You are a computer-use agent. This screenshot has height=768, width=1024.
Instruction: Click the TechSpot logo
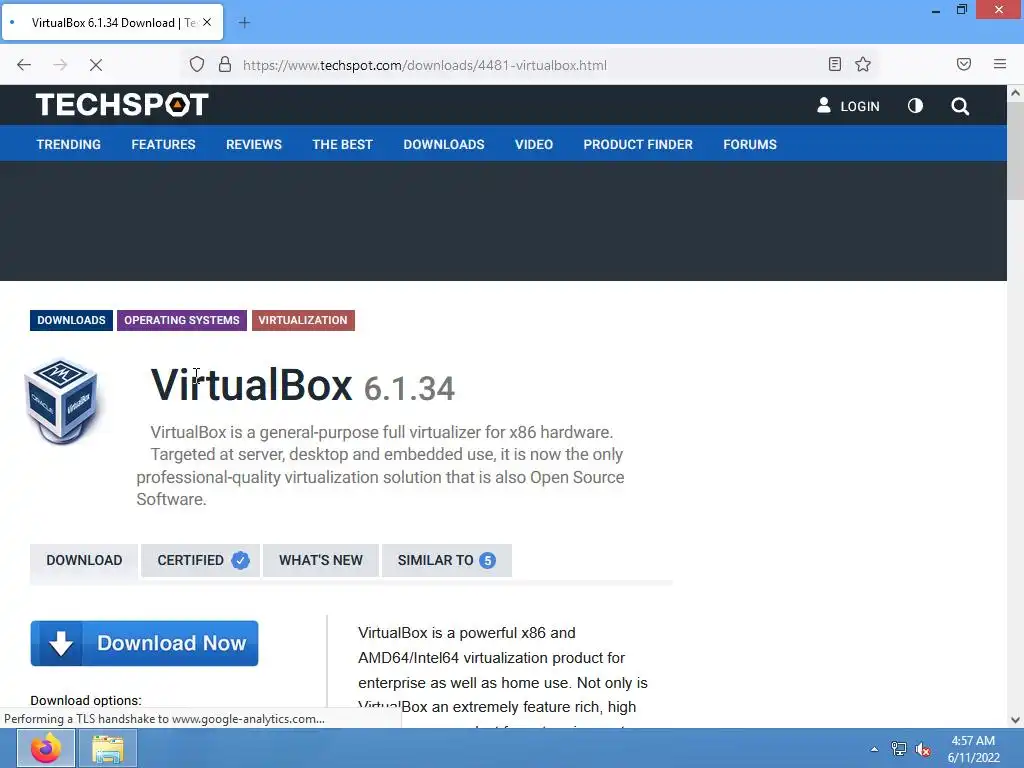(122, 104)
